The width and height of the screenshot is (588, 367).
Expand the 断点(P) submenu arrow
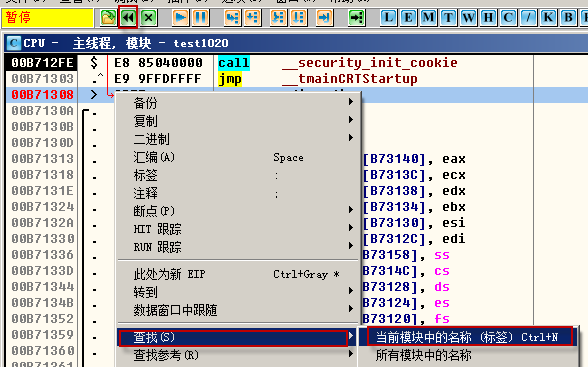point(351,210)
